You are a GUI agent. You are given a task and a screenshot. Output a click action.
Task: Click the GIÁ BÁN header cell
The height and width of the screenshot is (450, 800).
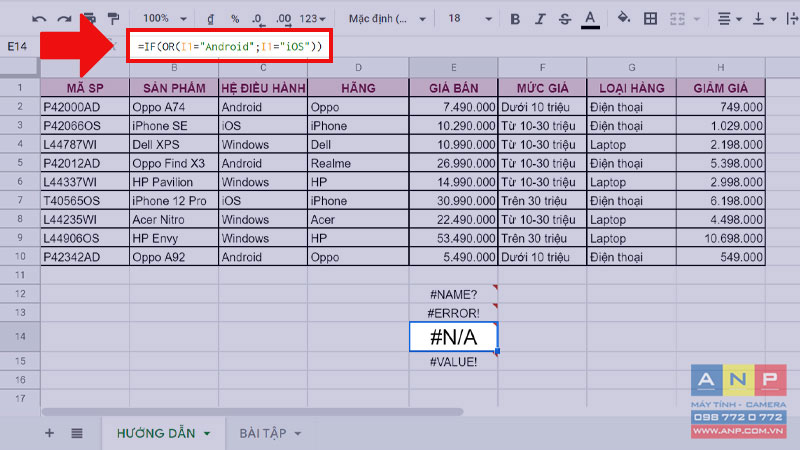coord(453,88)
